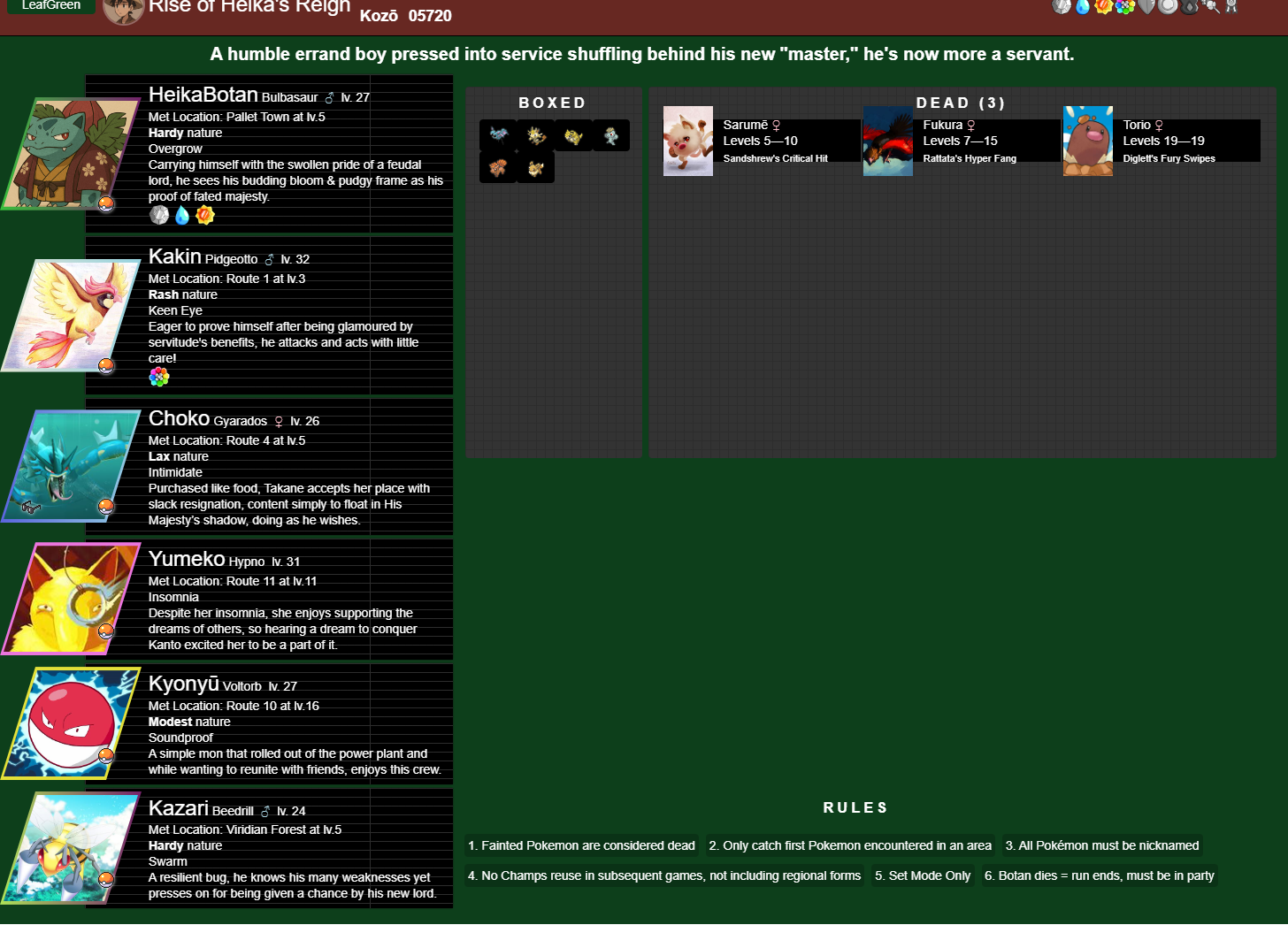Click the dead Fukura portrait

coord(888,141)
